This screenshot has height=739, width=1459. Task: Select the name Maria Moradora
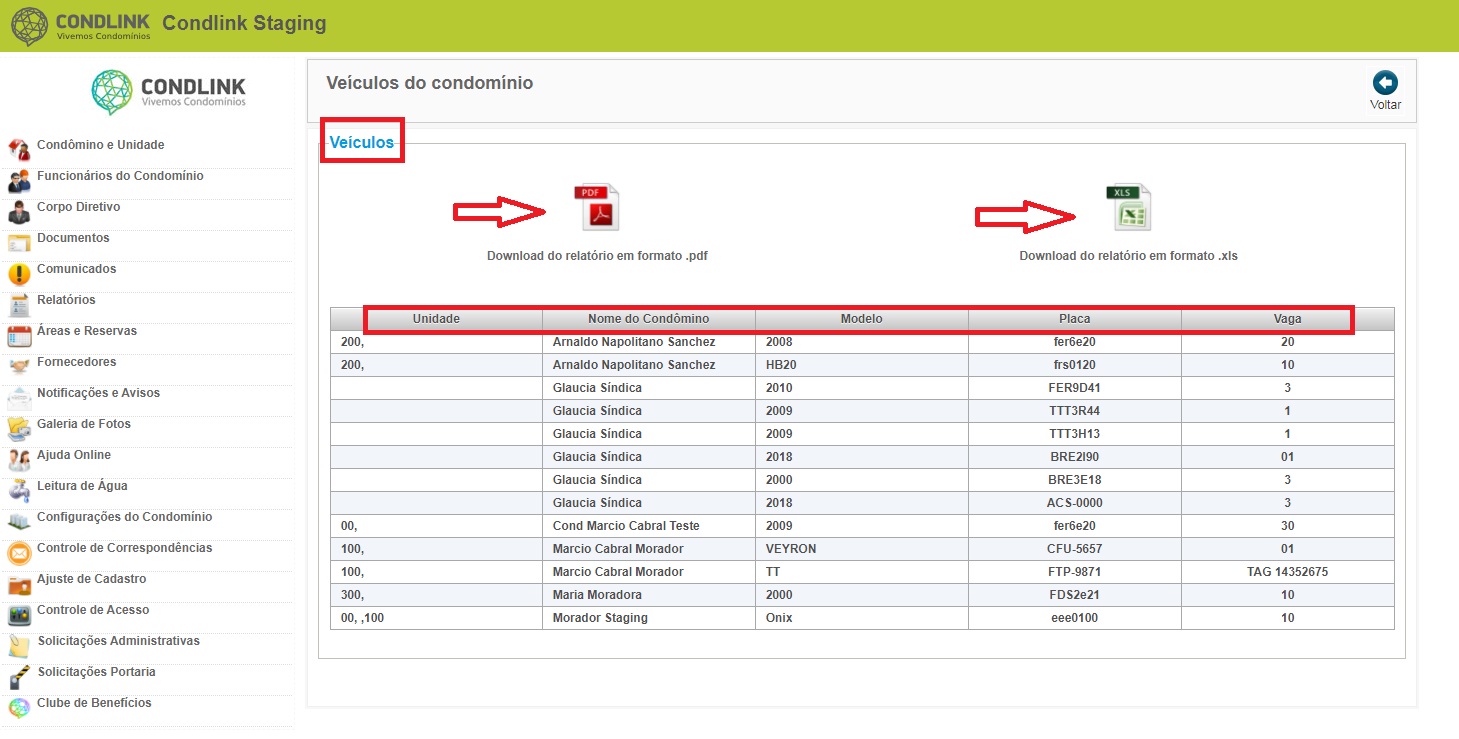click(598, 595)
